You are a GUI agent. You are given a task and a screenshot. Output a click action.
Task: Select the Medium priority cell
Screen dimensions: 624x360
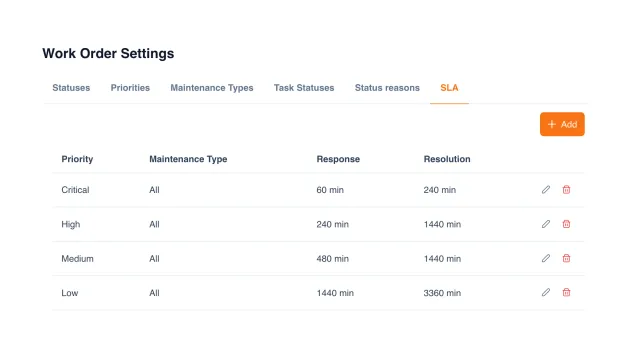click(78, 259)
